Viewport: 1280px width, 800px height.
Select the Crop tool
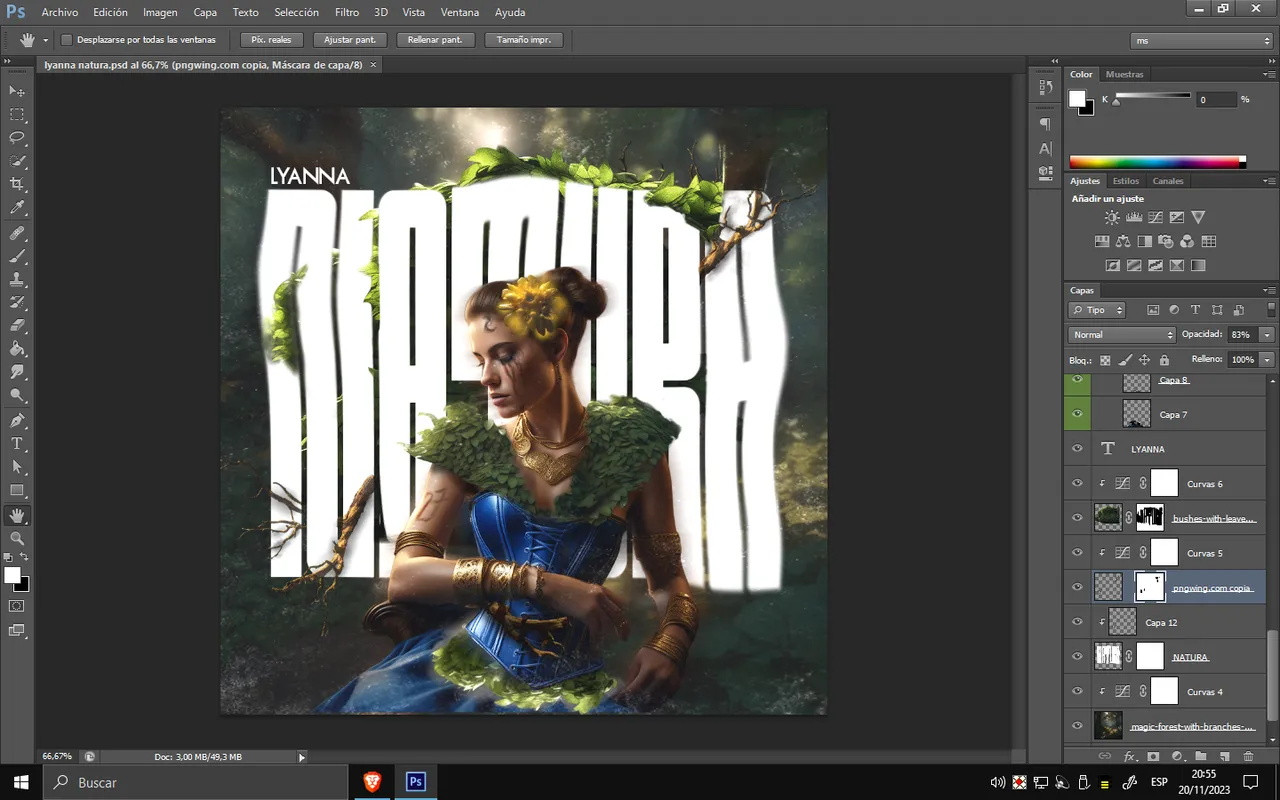click(17, 185)
